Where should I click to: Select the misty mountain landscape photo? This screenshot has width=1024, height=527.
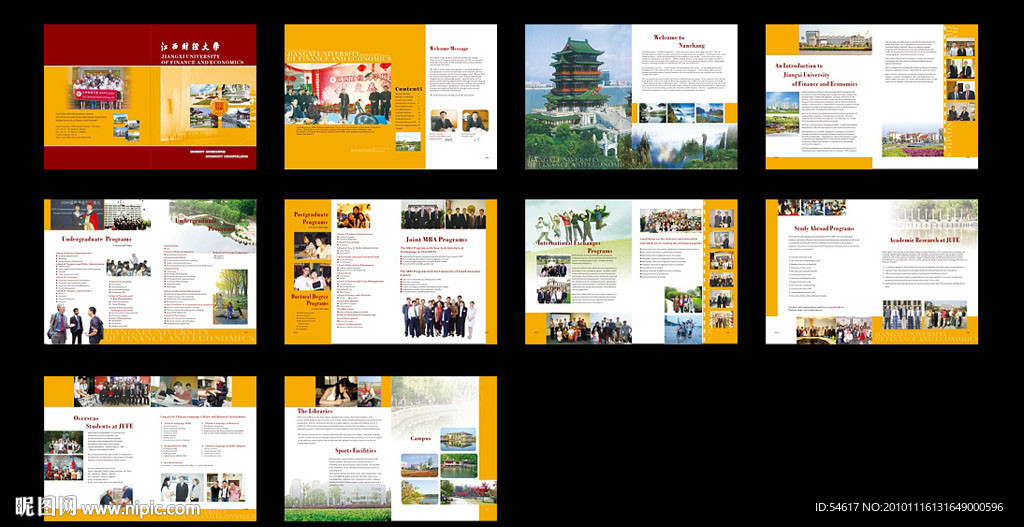point(684,145)
